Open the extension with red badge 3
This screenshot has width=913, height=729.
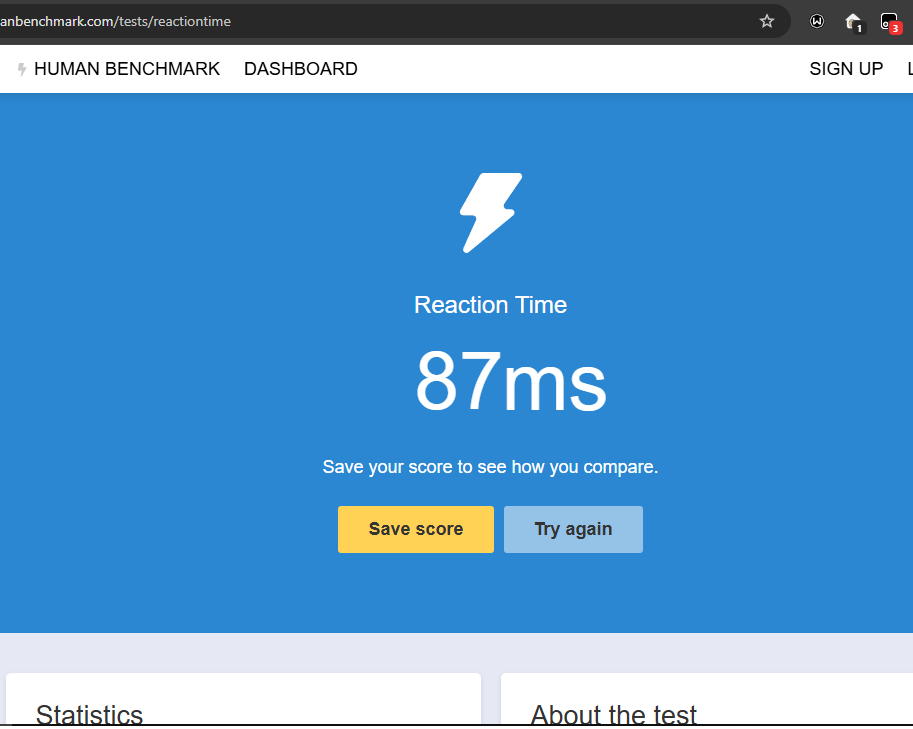(x=891, y=23)
